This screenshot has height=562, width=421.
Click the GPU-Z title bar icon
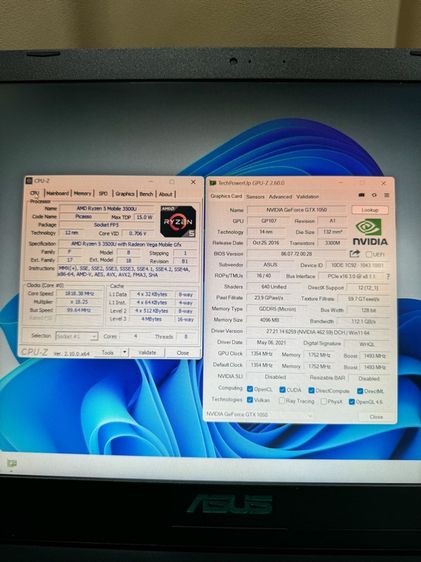click(213, 183)
